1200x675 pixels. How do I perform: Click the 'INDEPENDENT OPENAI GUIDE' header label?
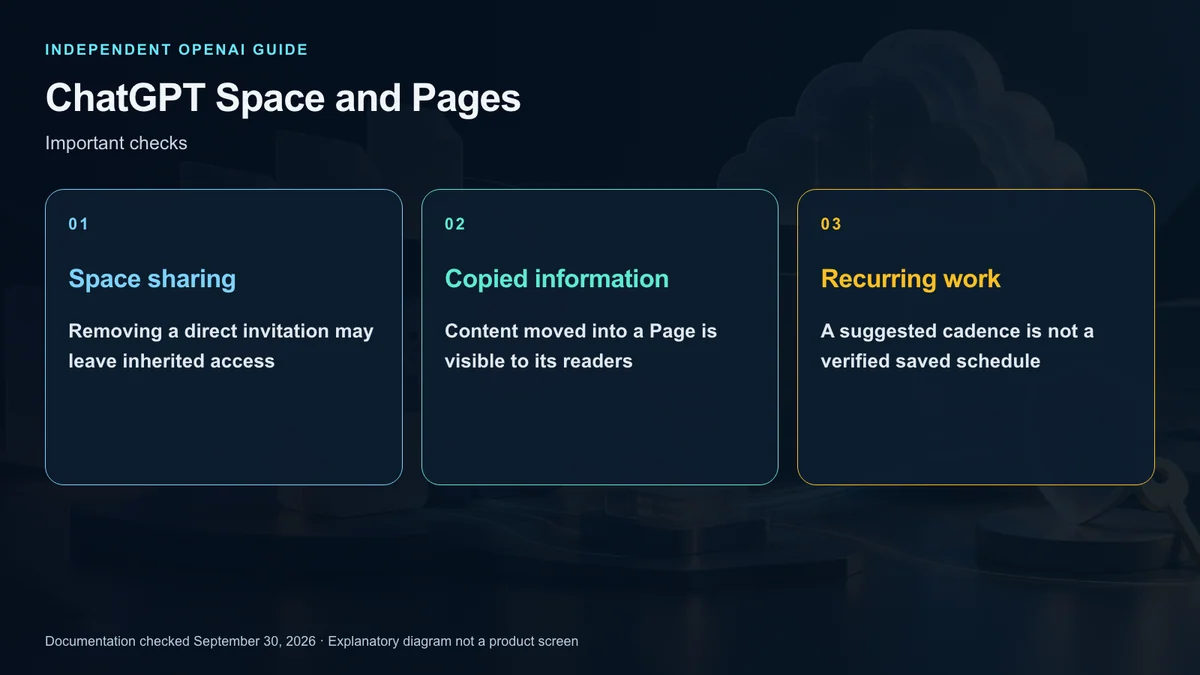[176, 49]
